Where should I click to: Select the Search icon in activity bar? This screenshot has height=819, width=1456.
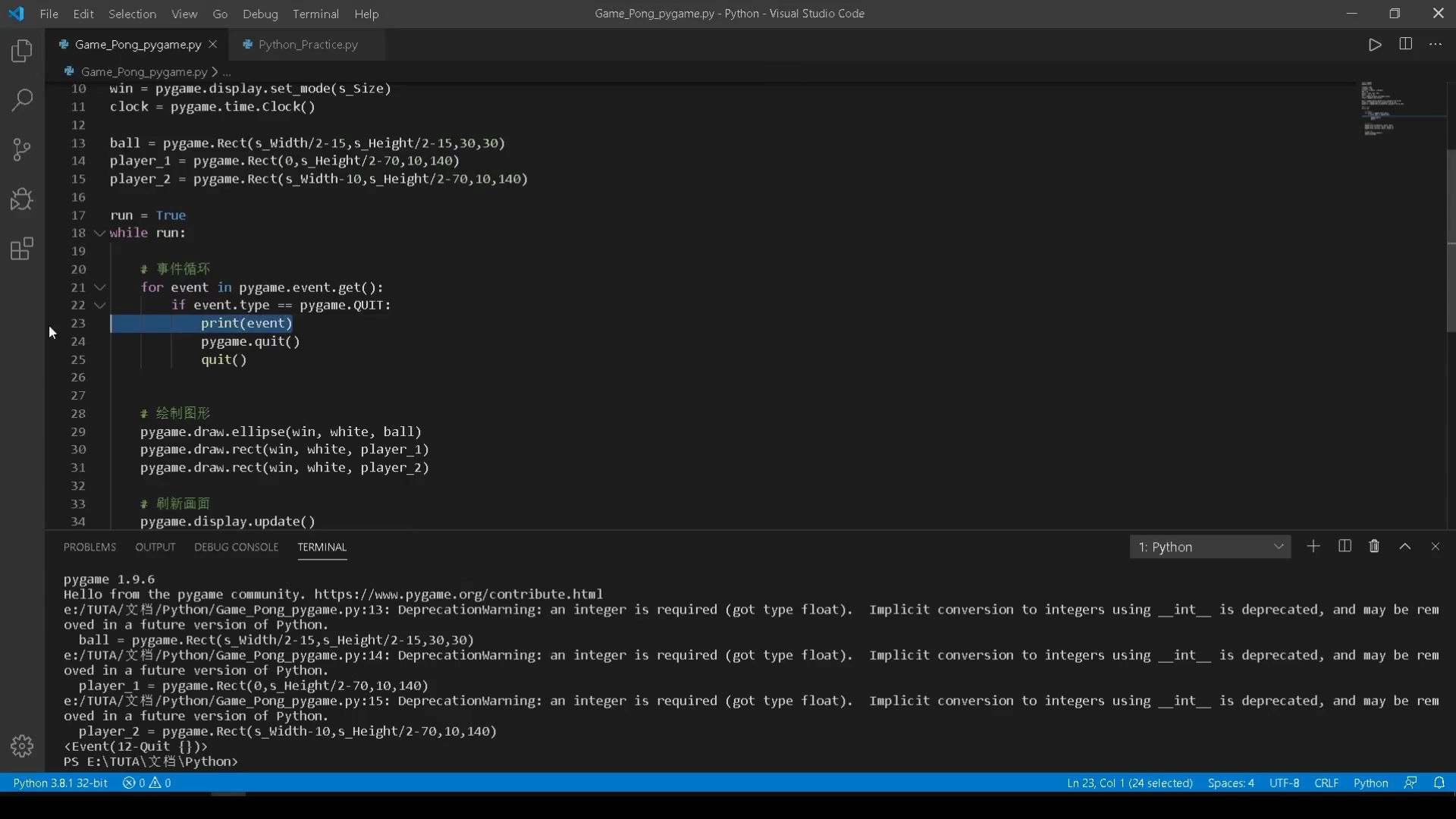pos(22,99)
